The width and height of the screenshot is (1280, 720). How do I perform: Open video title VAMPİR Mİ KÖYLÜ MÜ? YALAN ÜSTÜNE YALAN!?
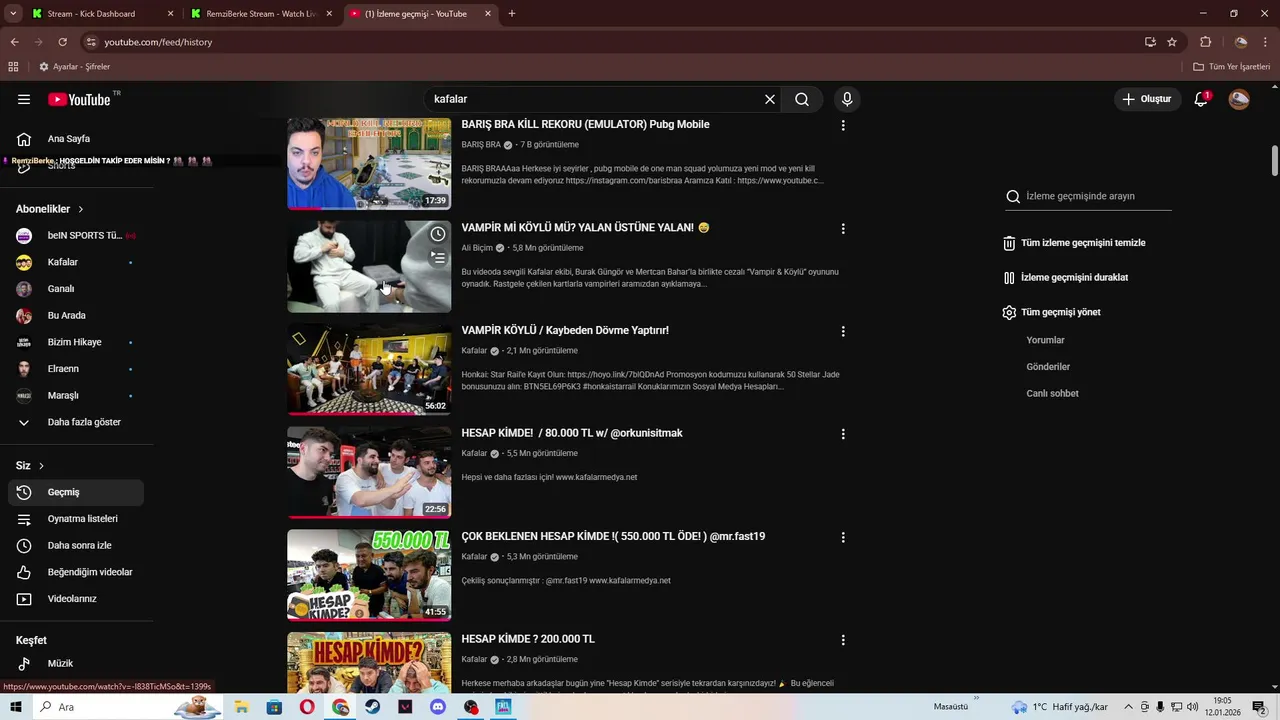pyautogui.click(x=585, y=228)
